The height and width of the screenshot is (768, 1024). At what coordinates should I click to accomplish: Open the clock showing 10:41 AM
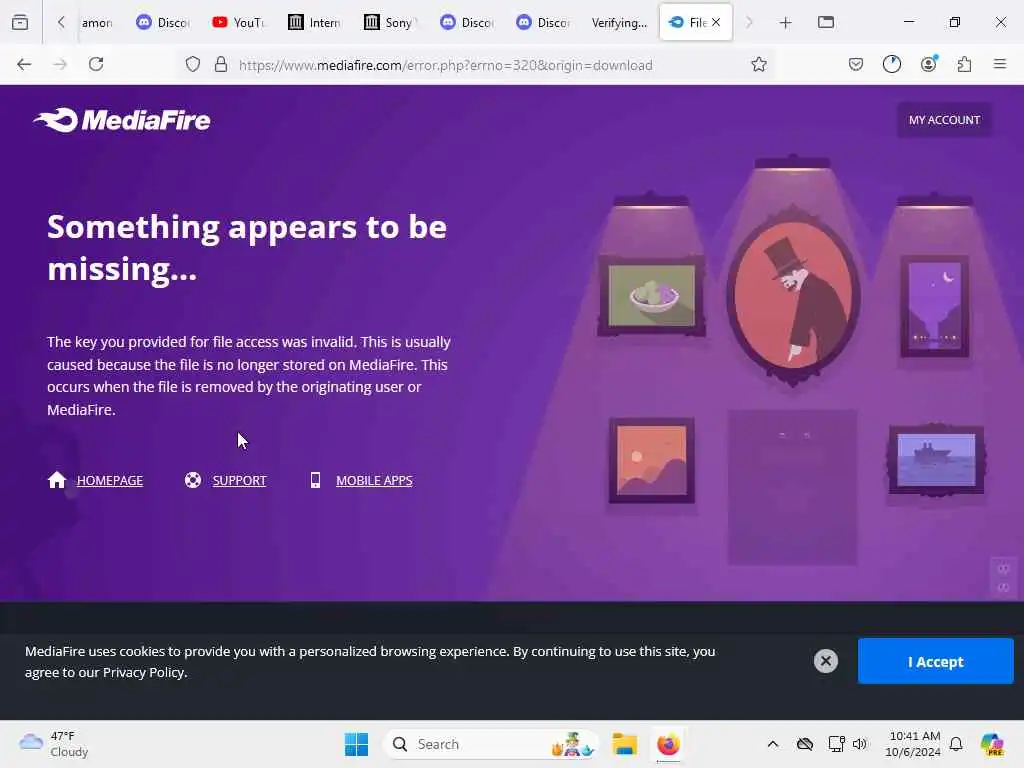click(913, 744)
